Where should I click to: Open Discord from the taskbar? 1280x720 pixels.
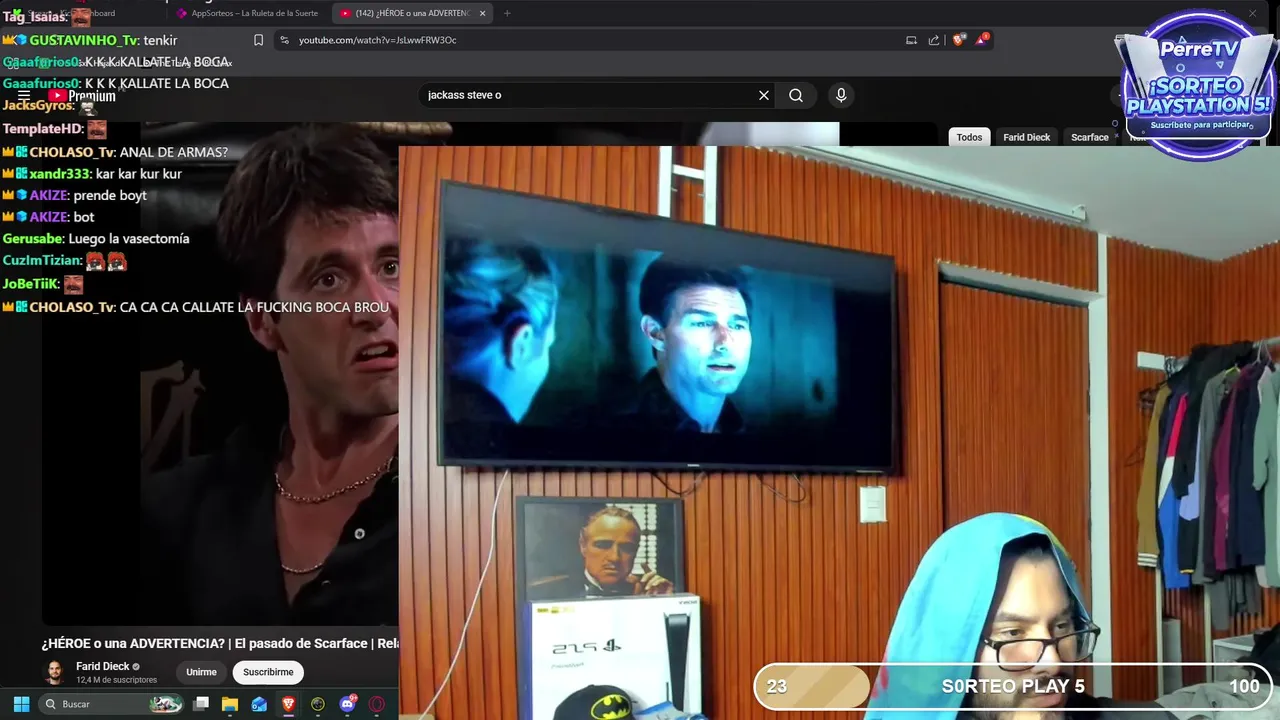click(348, 704)
